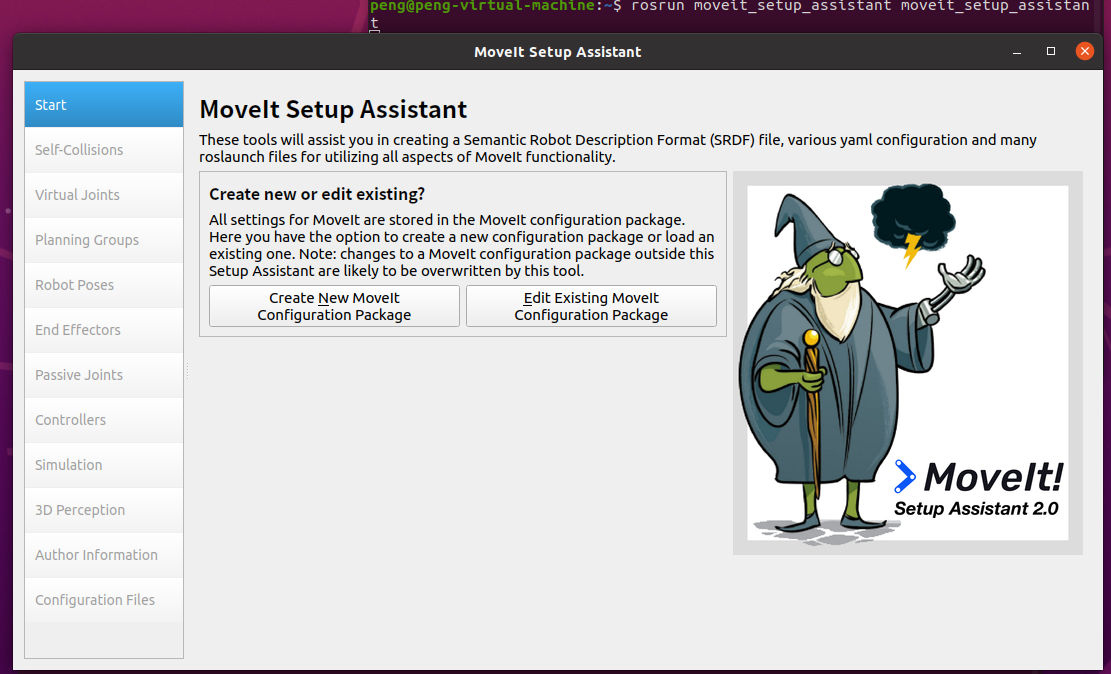Click the MoveIt wizard logo image

(908, 363)
